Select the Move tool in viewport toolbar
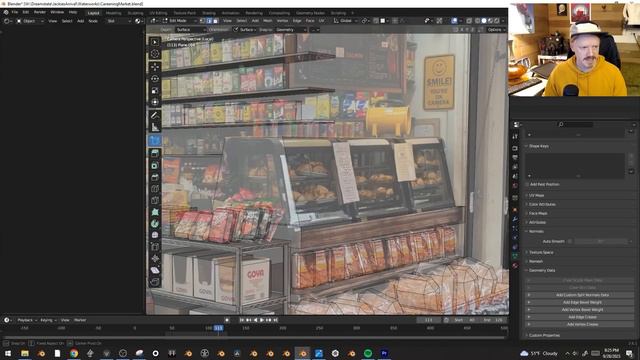Screen dimensions: 640x360 [155, 67]
